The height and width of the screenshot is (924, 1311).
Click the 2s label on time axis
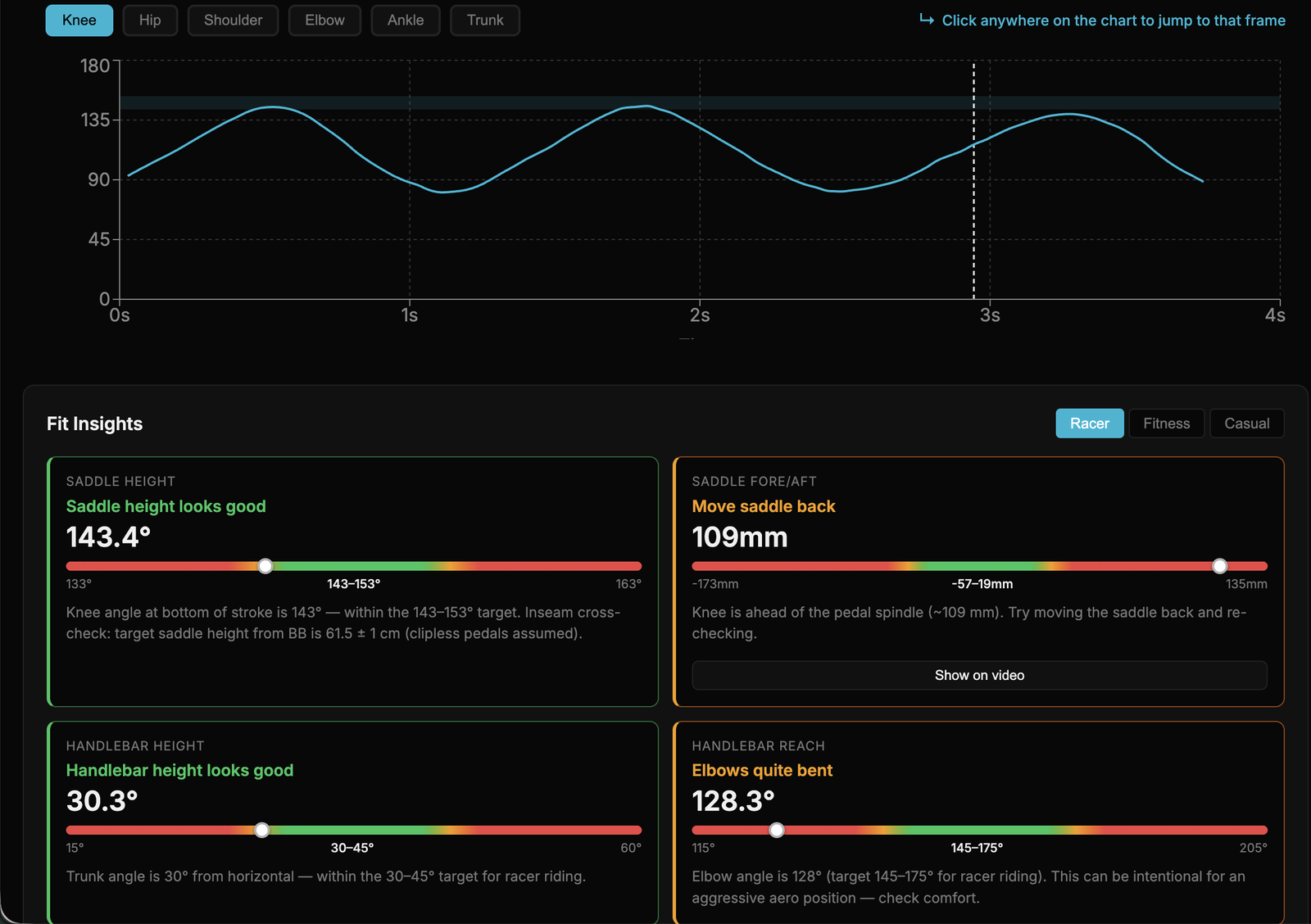point(700,315)
